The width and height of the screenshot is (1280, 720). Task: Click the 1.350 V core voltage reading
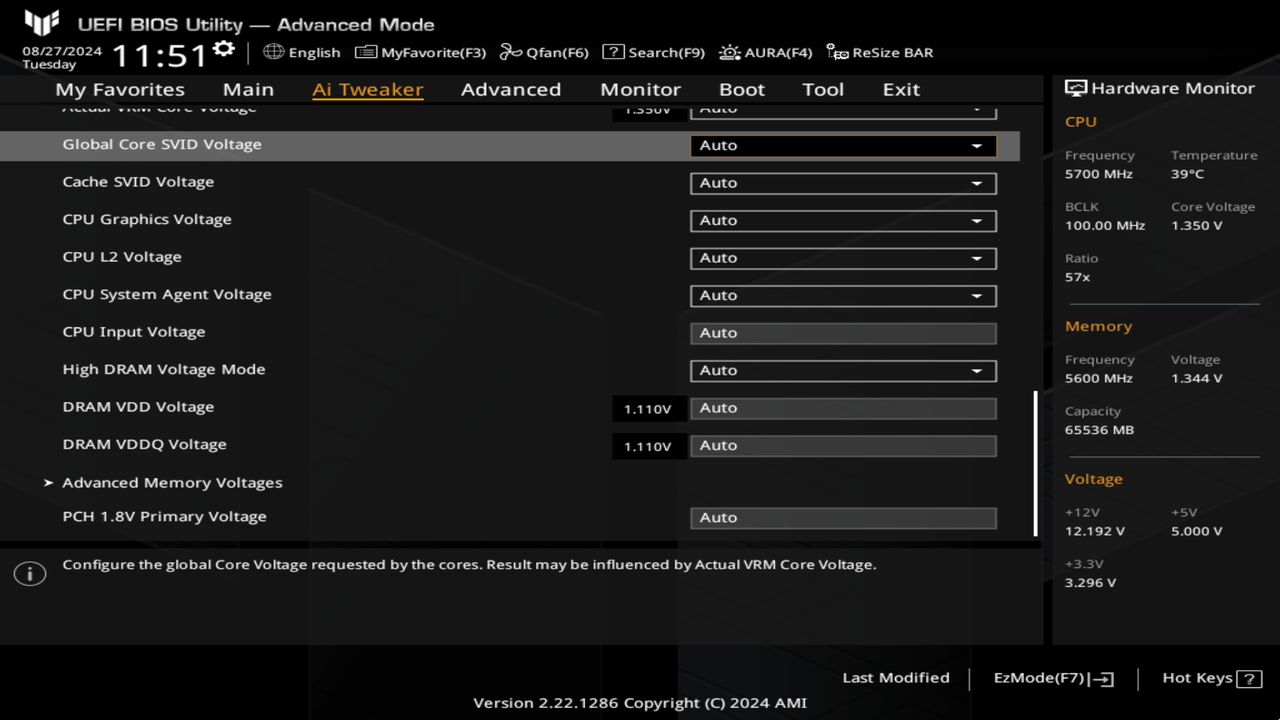coord(1197,226)
